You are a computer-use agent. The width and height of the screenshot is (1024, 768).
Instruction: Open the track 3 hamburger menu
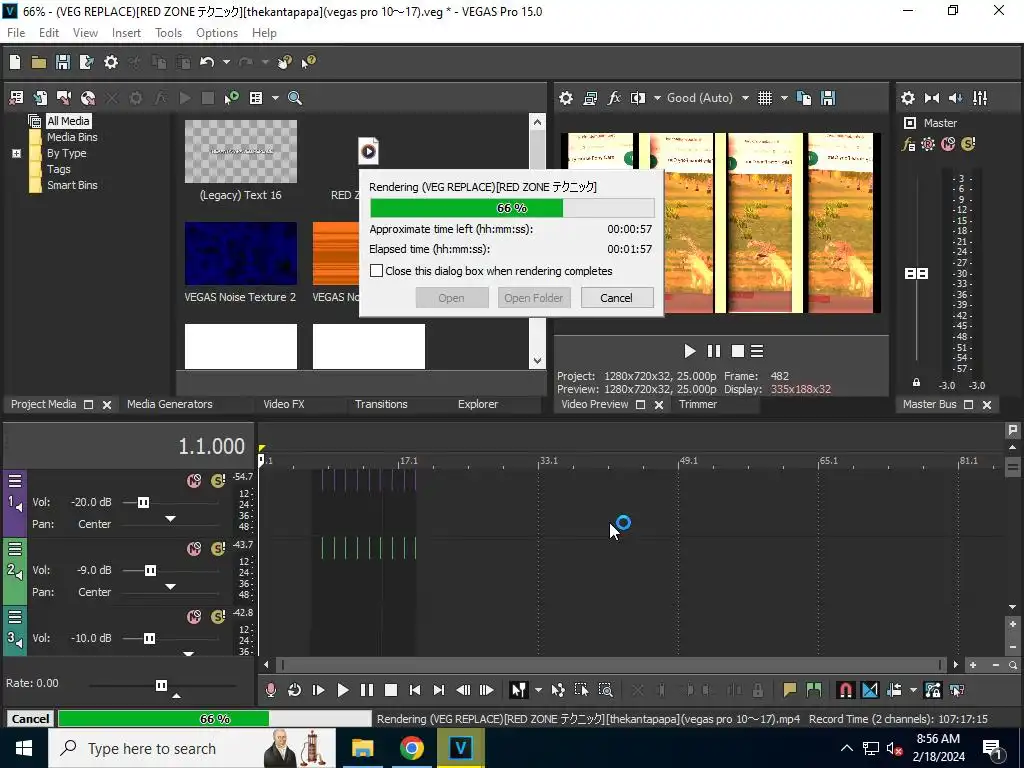(15, 617)
